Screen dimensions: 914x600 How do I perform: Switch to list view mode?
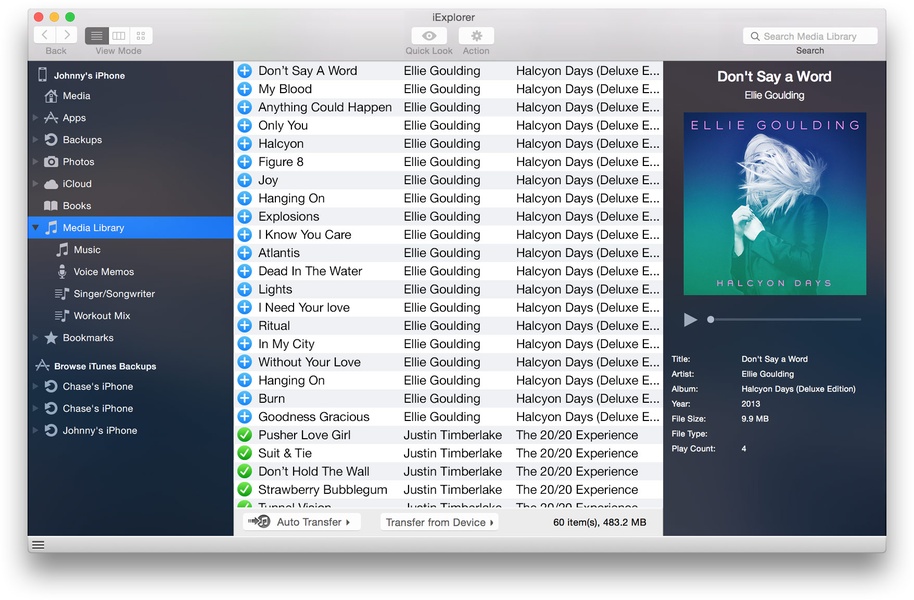(96, 36)
